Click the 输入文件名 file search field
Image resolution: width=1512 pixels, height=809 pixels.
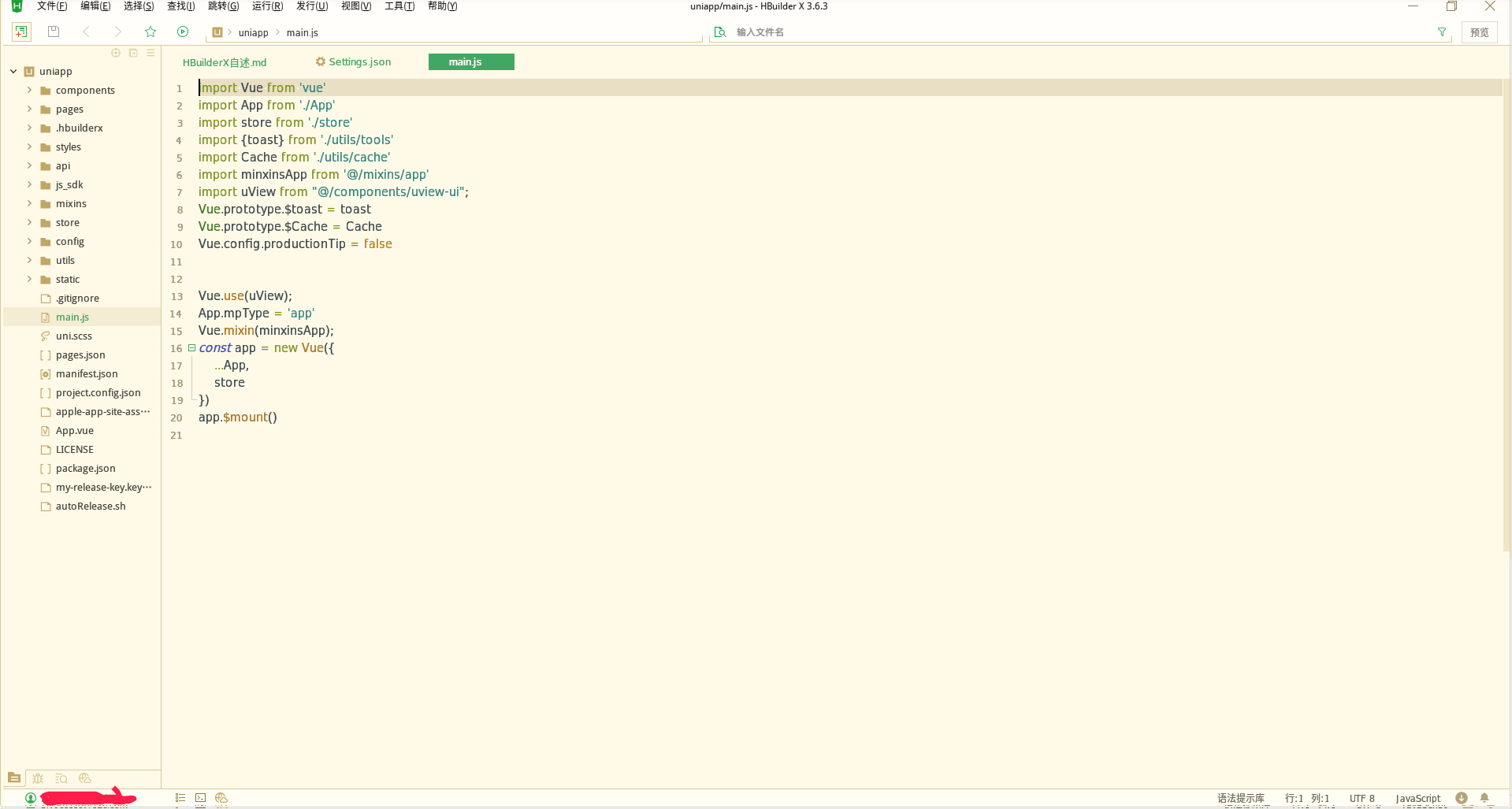pos(1079,32)
